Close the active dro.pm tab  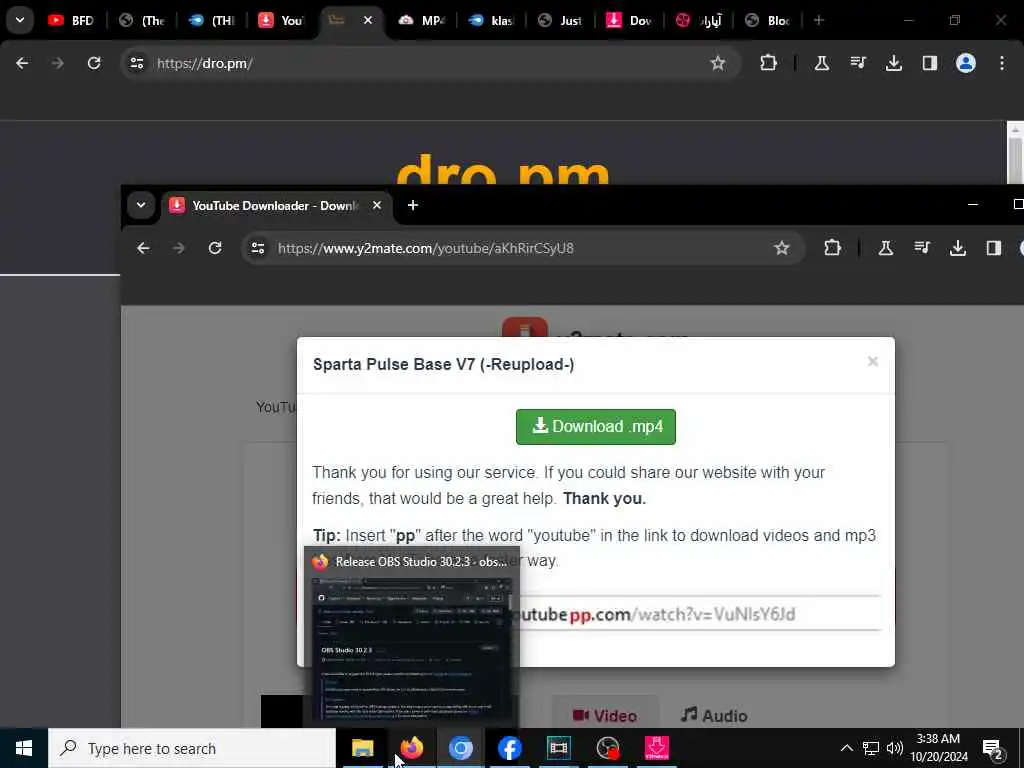[368, 20]
